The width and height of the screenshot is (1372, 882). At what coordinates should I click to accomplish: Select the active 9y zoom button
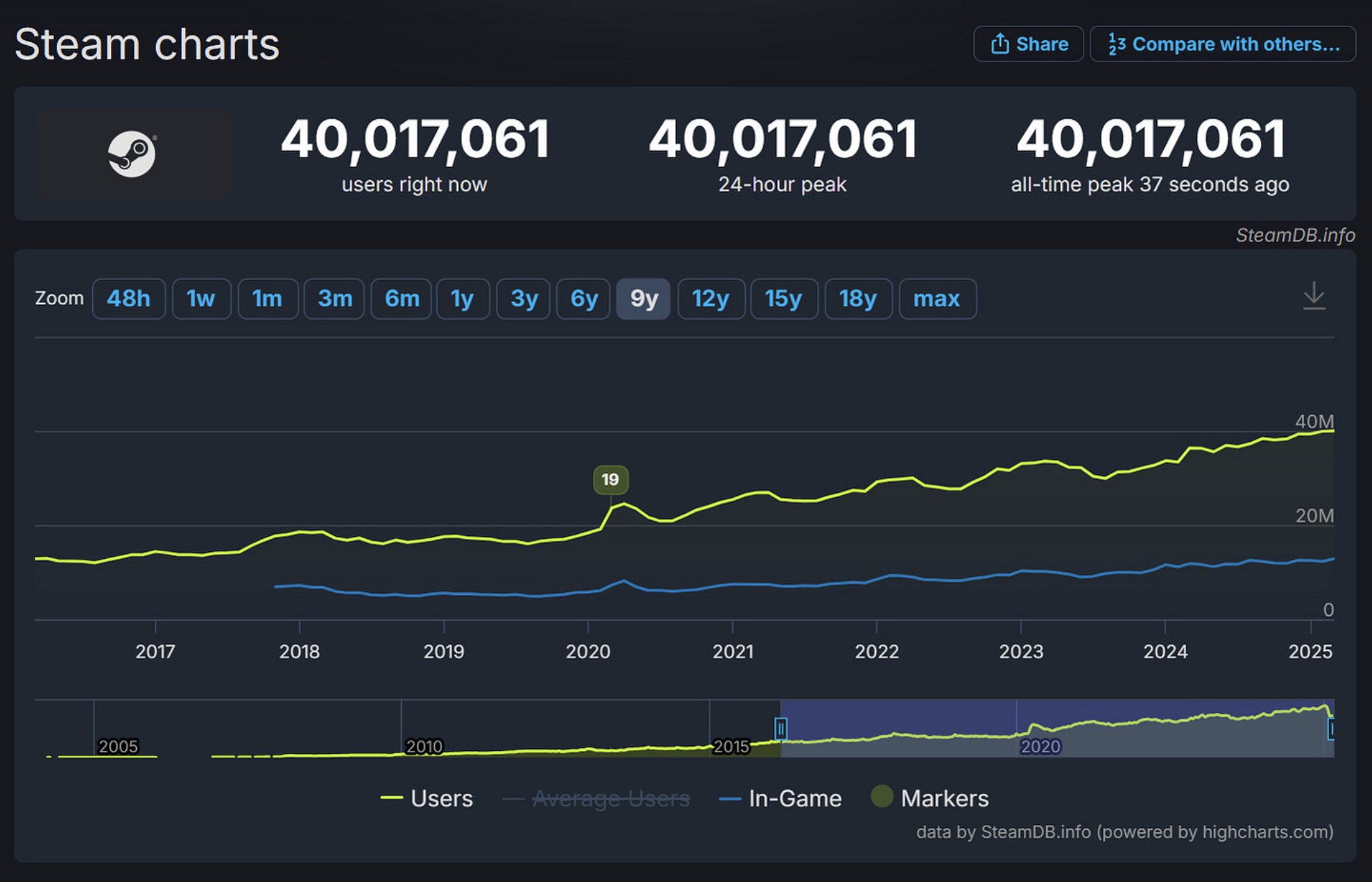click(x=644, y=299)
